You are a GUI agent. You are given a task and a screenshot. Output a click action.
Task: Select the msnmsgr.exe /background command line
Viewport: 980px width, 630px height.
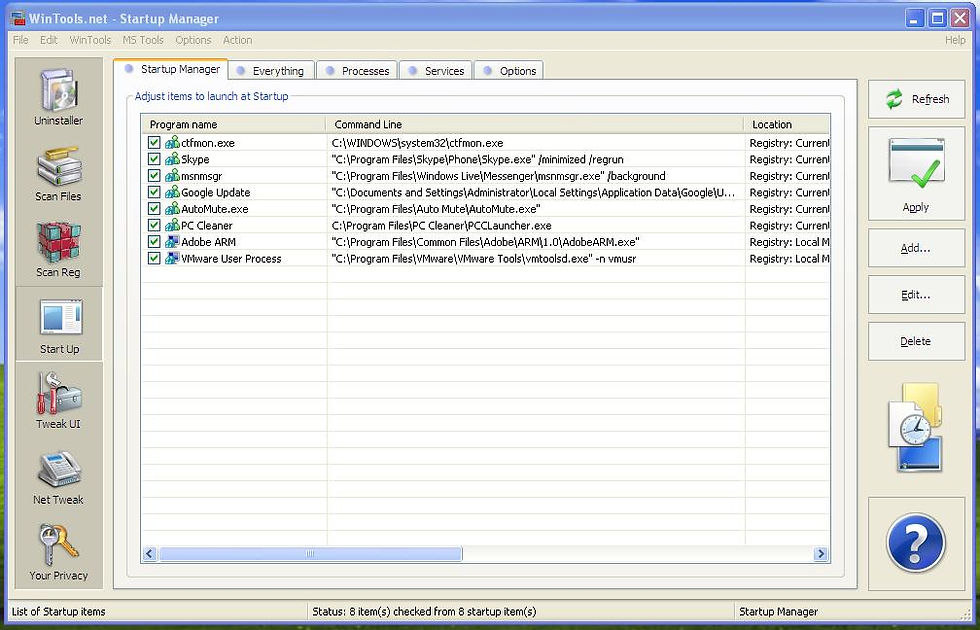coord(498,176)
